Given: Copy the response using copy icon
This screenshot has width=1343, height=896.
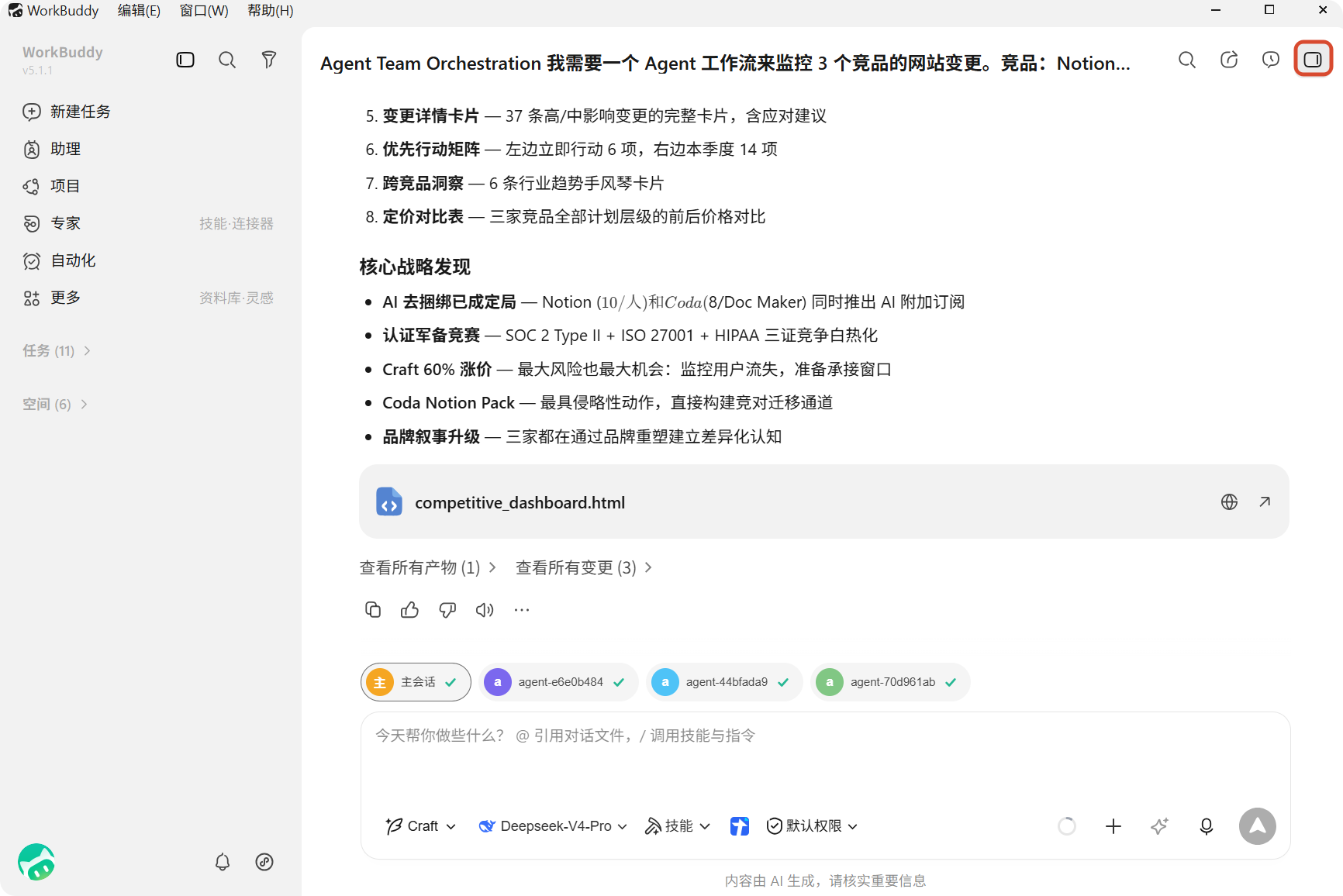Looking at the screenshot, I should (373, 610).
